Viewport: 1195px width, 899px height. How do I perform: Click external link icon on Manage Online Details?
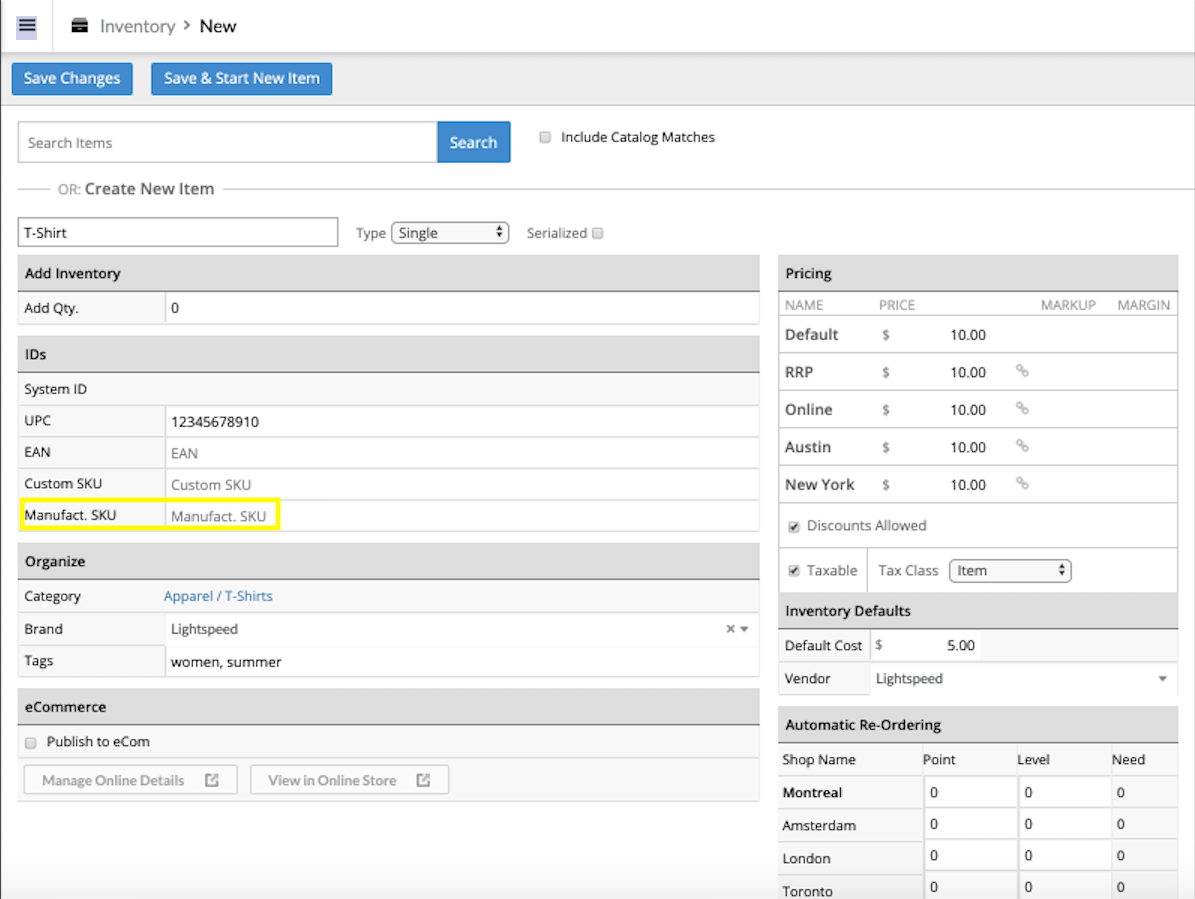pos(212,780)
